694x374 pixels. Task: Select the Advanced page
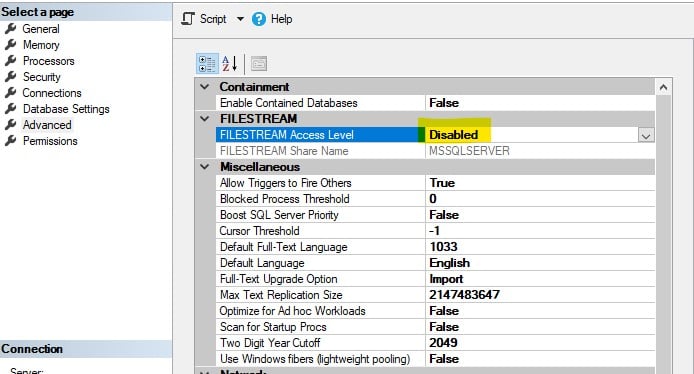point(47,125)
